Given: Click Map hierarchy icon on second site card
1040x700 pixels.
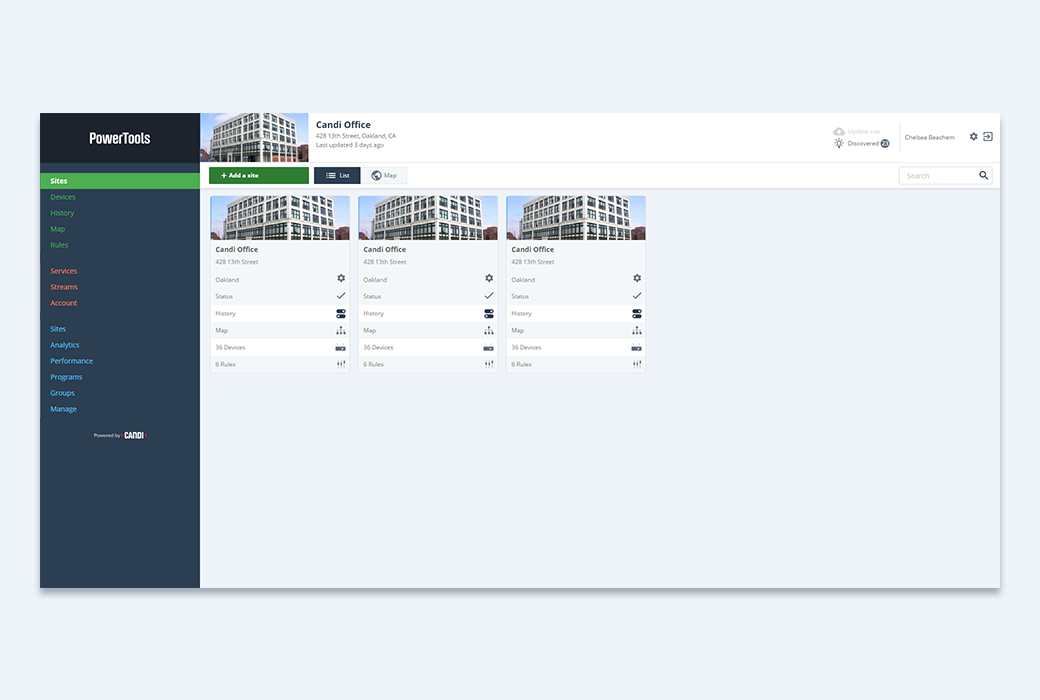Looking at the screenshot, I should point(489,330).
